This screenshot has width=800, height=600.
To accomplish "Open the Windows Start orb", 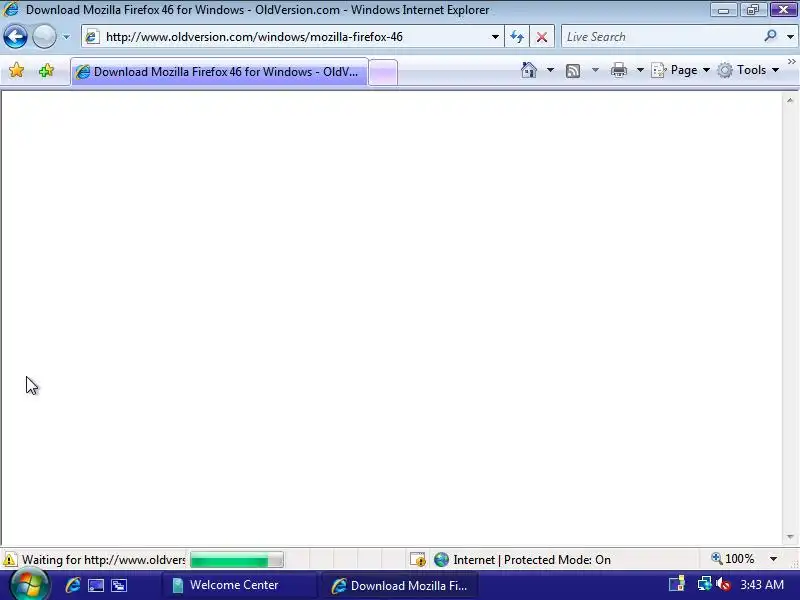I will (x=29, y=585).
